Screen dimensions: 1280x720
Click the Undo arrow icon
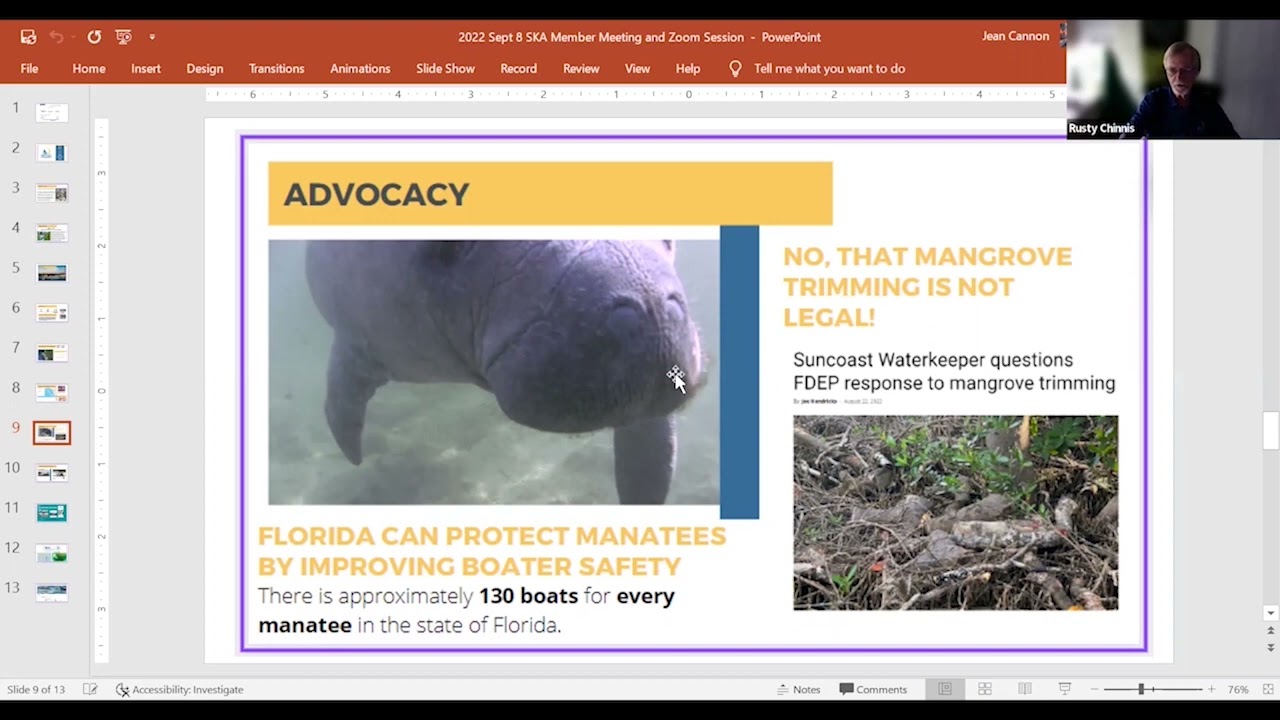(x=57, y=37)
